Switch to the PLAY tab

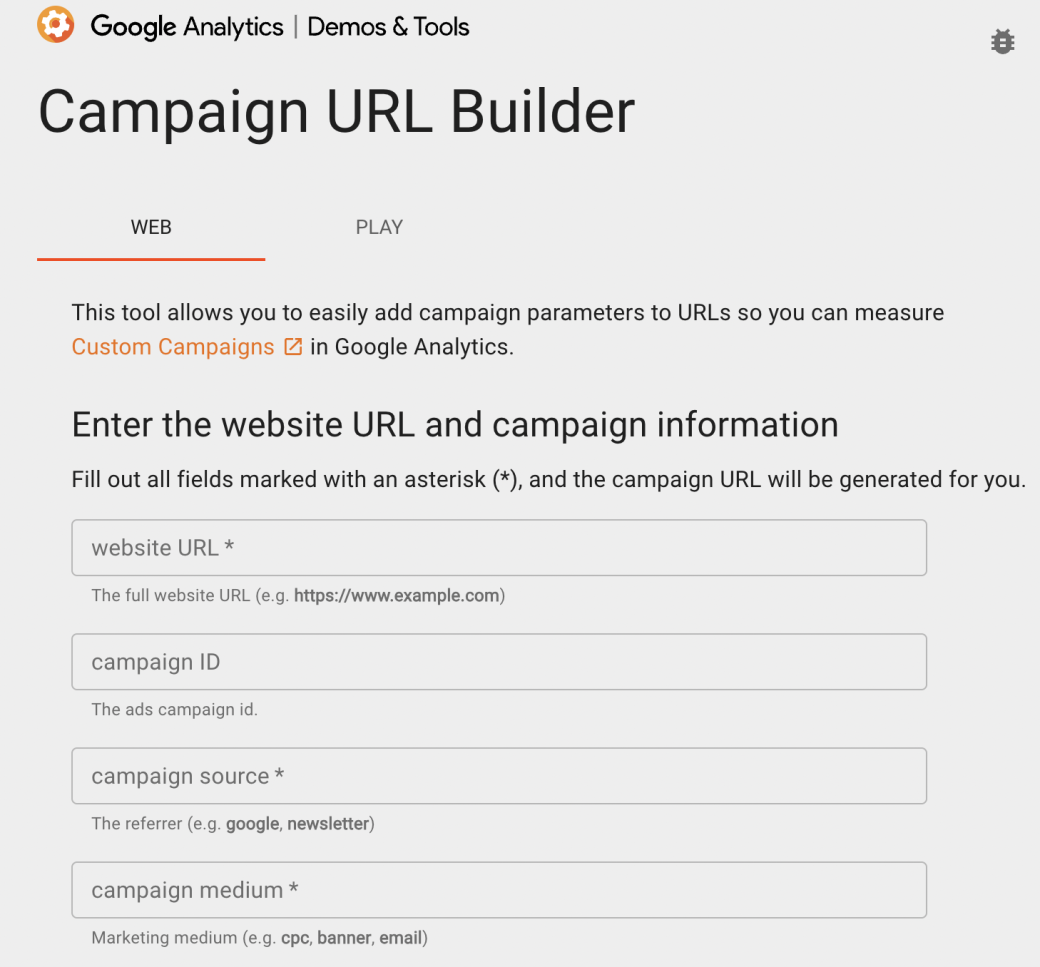[379, 227]
